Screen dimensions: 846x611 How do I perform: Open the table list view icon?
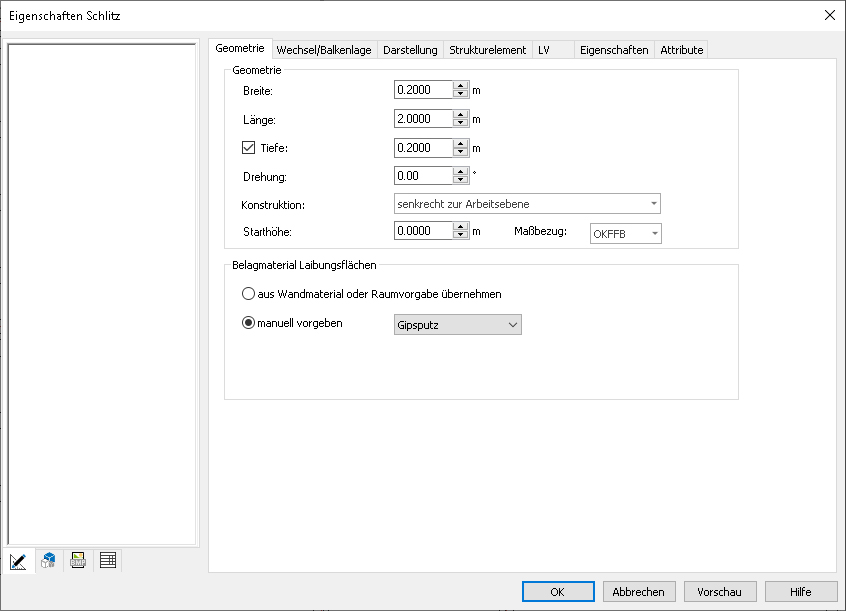pyautogui.click(x=108, y=561)
